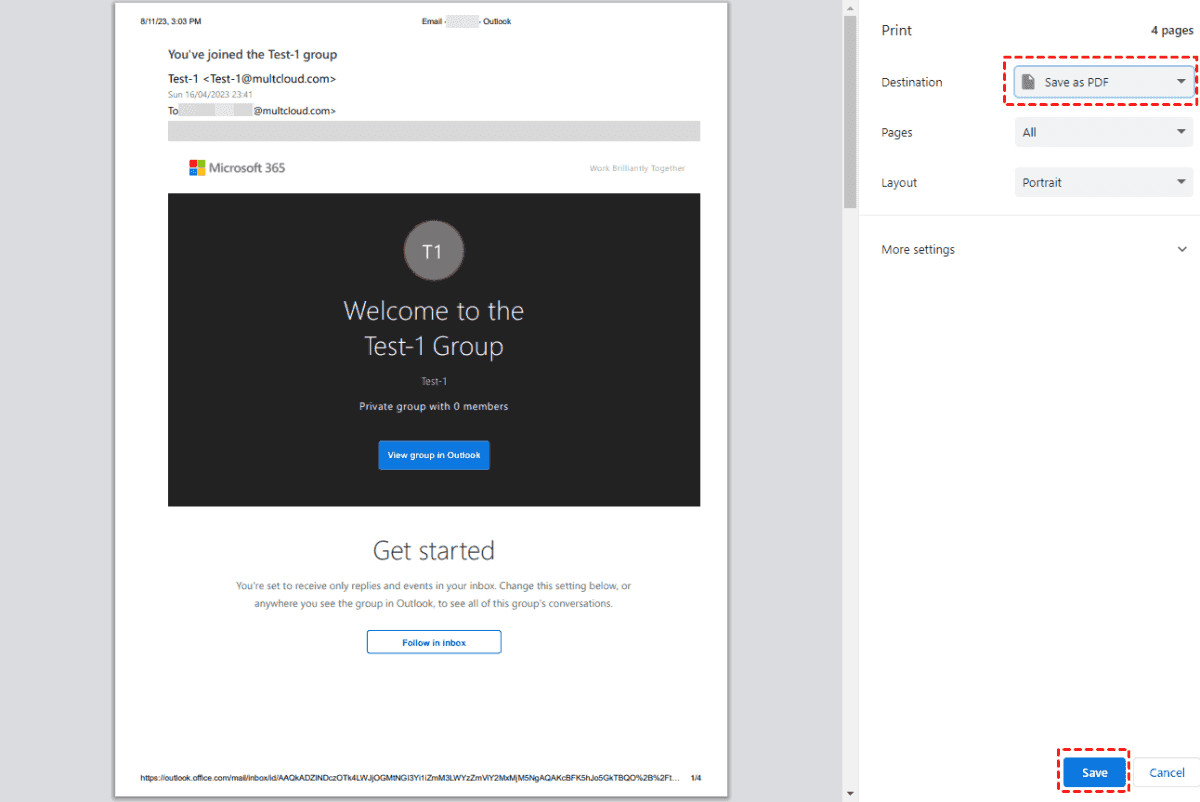The height and width of the screenshot is (802, 1200).
Task: Open the Destination dropdown showing Save as PDF
Action: click(x=1104, y=82)
